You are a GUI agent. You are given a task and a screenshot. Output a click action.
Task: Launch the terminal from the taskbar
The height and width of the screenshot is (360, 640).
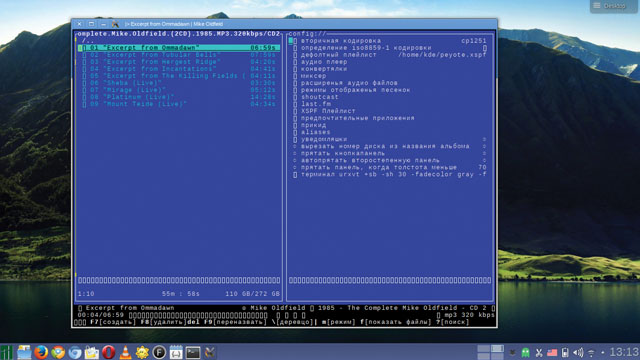193,352
